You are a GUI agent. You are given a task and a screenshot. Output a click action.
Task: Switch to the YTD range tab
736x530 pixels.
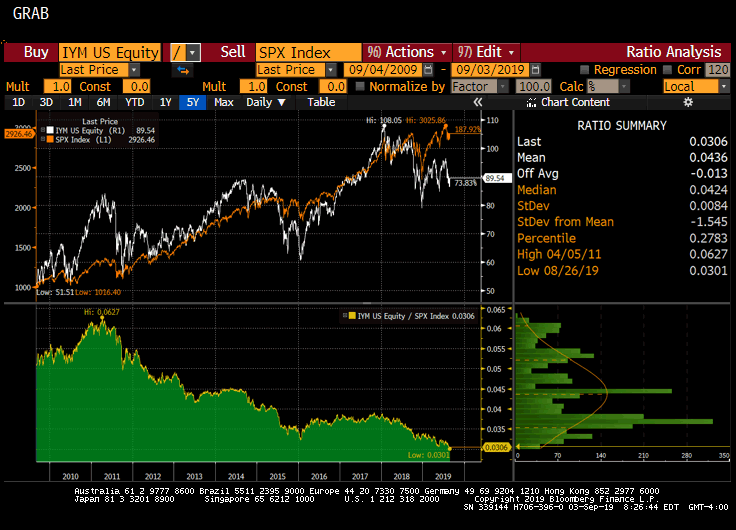134,102
